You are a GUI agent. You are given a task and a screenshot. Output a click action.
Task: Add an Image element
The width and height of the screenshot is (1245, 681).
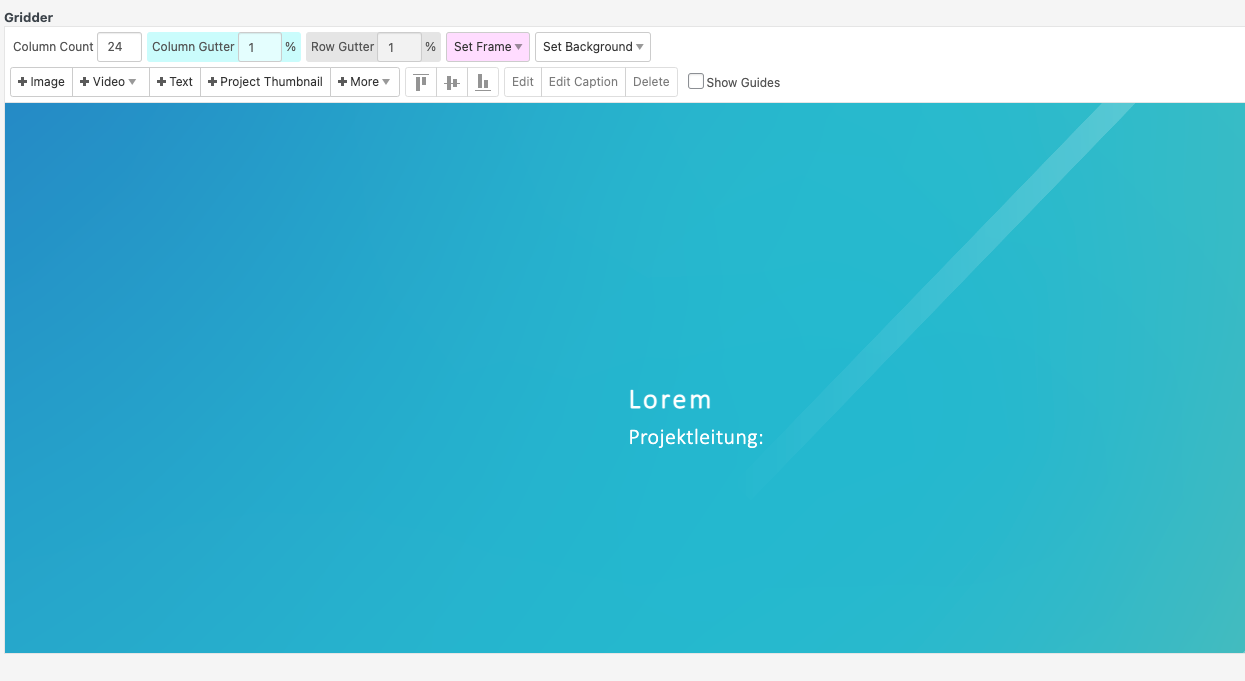tap(41, 82)
